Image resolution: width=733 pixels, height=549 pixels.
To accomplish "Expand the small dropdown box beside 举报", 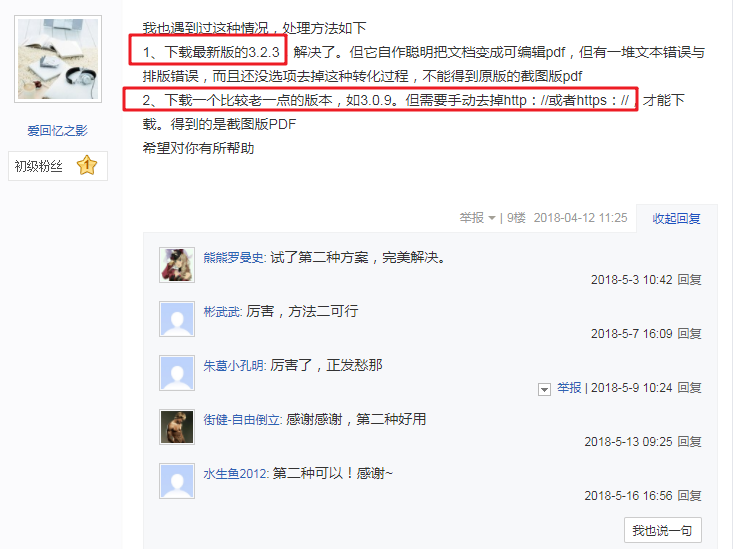I will pyautogui.click(x=544, y=389).
